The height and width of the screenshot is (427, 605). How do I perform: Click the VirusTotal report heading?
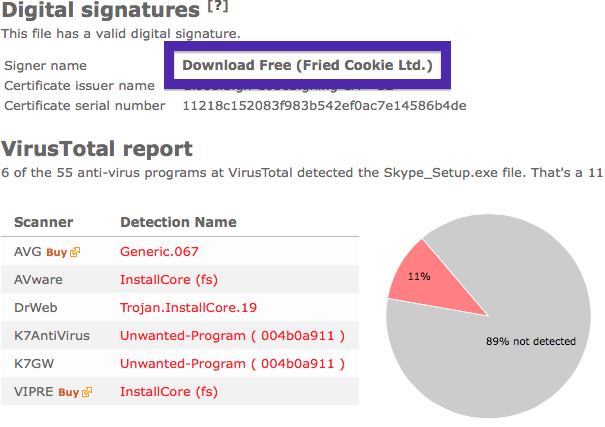pyautogui.click(x=97, y=149)
